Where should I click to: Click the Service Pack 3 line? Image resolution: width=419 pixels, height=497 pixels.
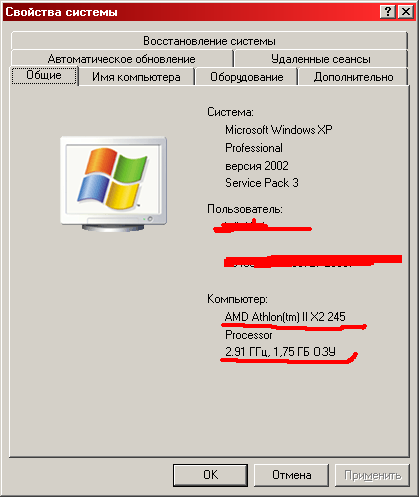coord(262,183)
